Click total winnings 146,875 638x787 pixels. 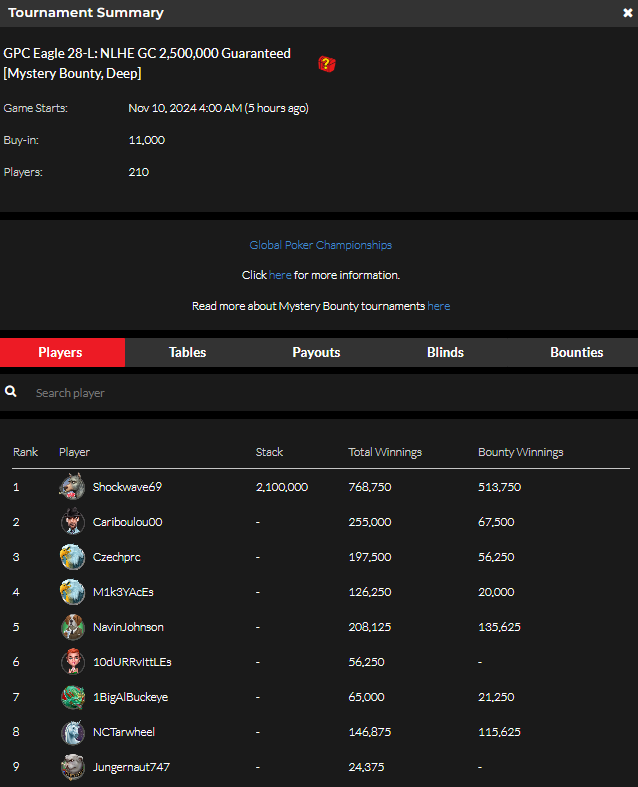[x=370, y=732]
